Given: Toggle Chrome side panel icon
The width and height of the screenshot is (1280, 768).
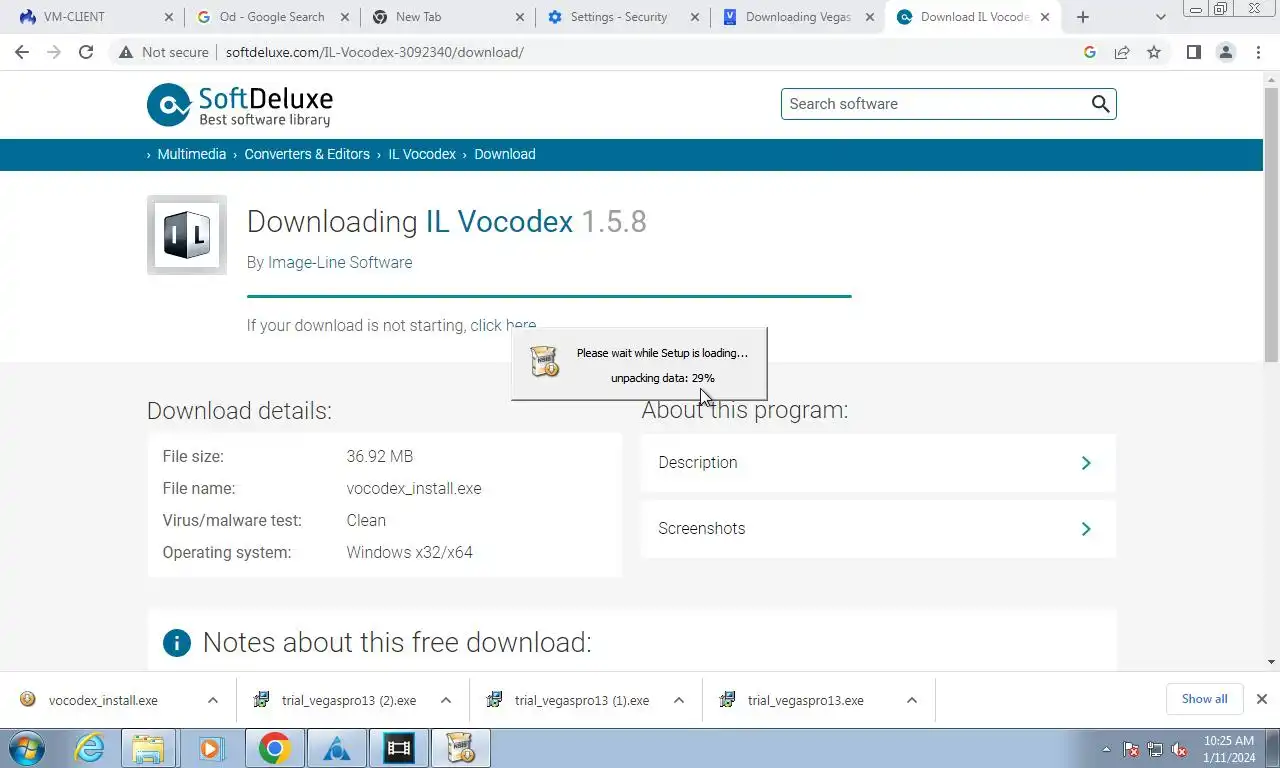Looking at the screenshot, I should (1193, 52).
